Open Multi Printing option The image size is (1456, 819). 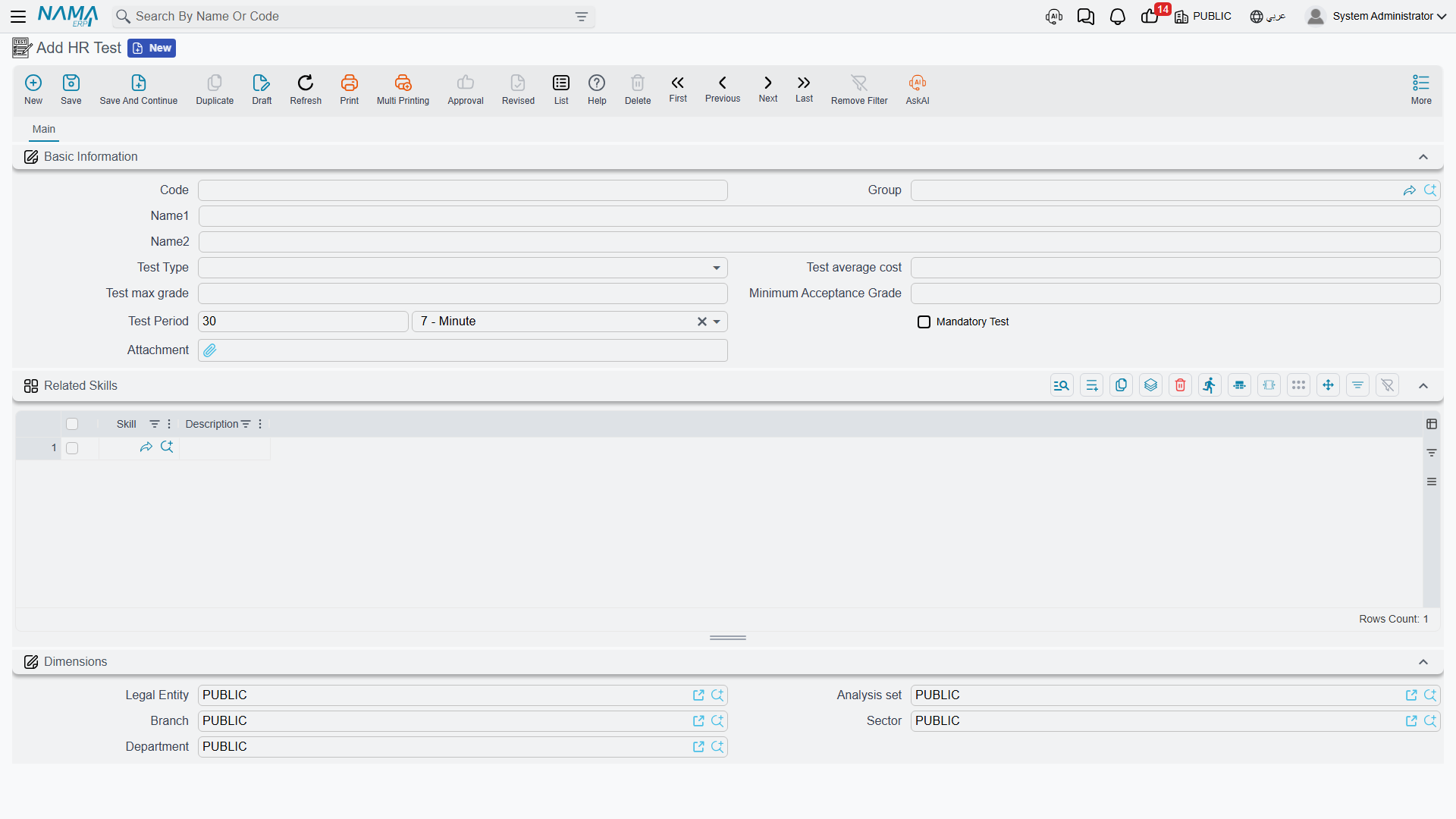coord(403,89)
